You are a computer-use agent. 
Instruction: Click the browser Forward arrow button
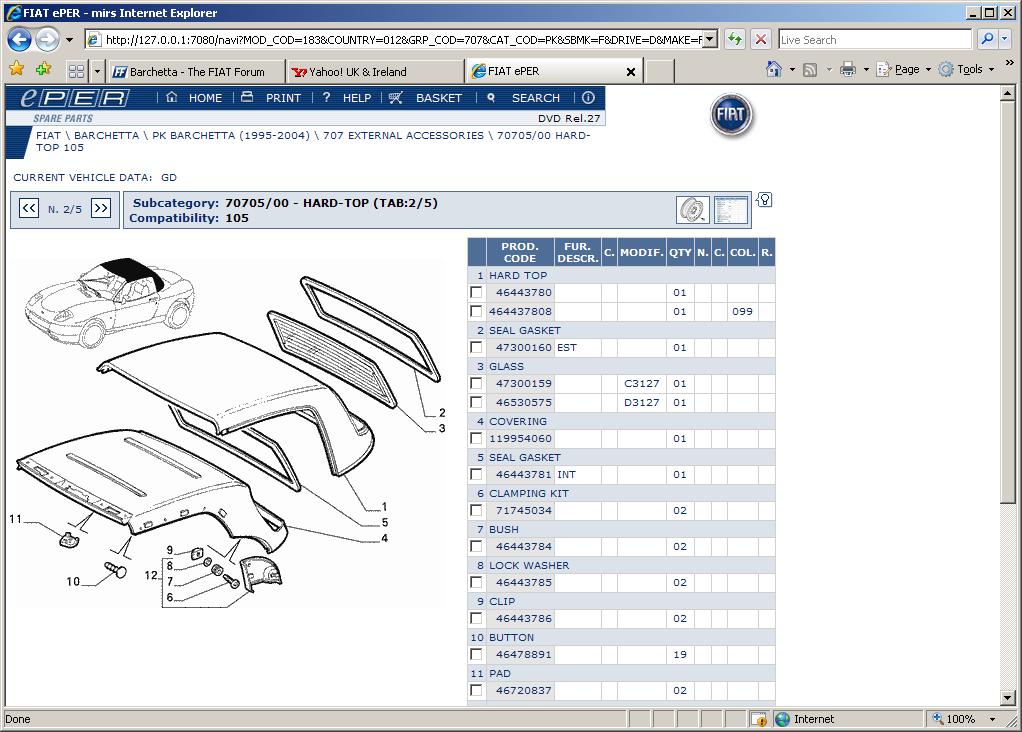coord(47,40)
